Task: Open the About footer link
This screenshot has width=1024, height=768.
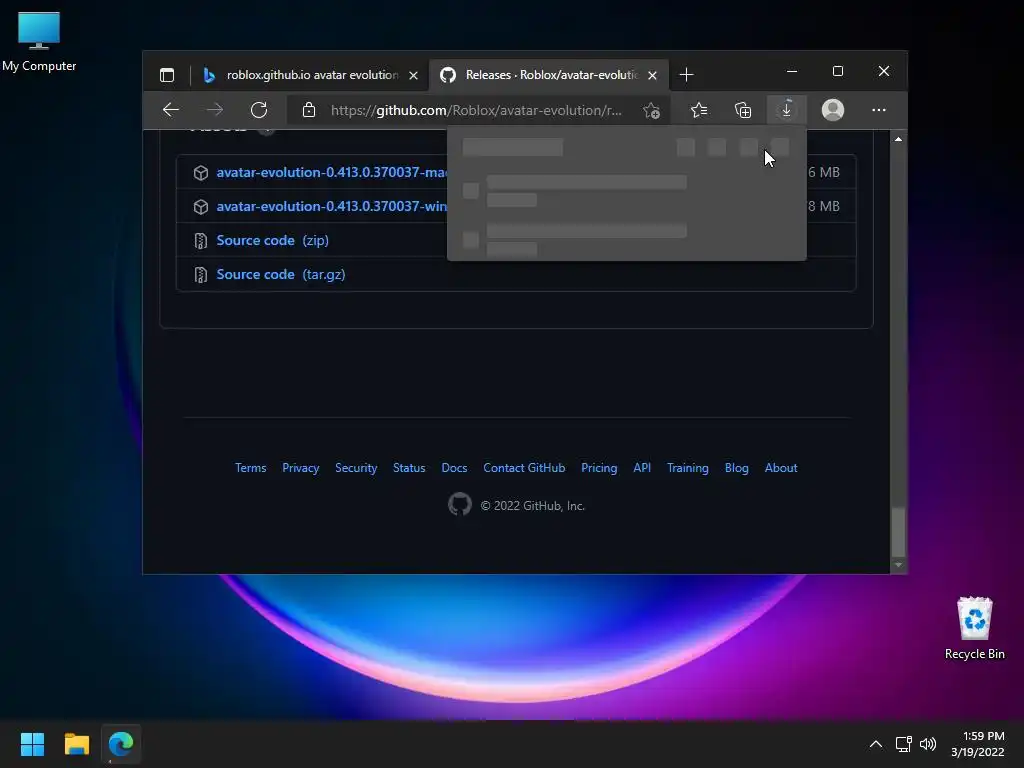Action: 781,468
